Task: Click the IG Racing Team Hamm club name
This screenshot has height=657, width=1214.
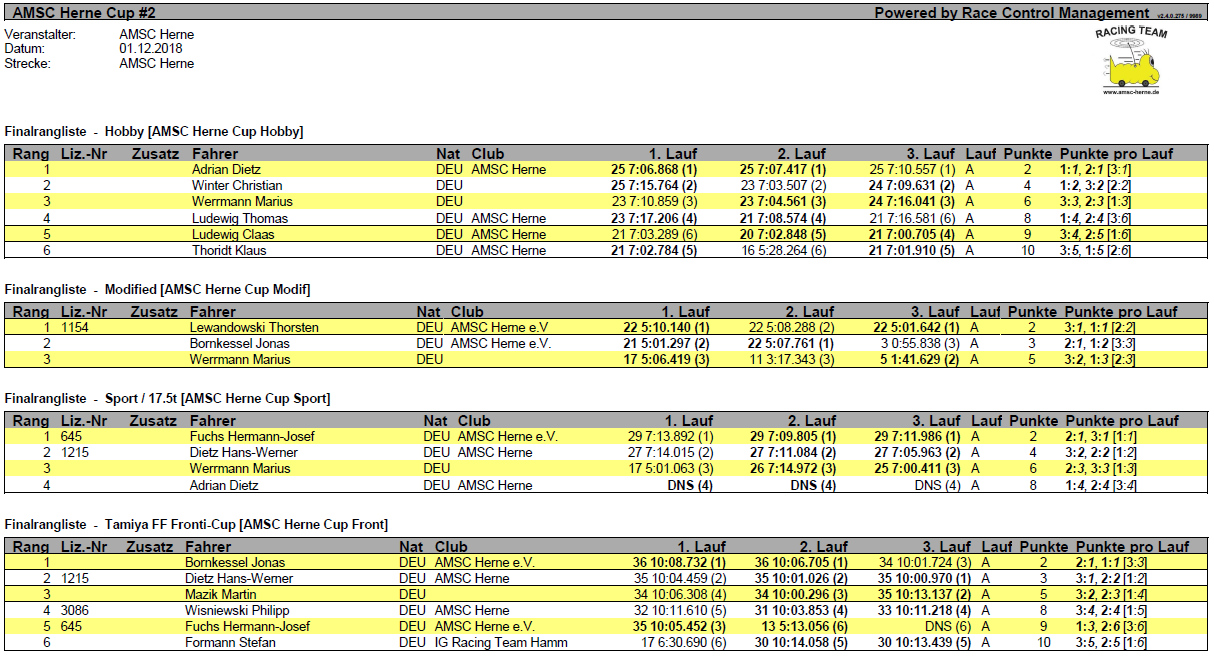Action: [501, 643]
